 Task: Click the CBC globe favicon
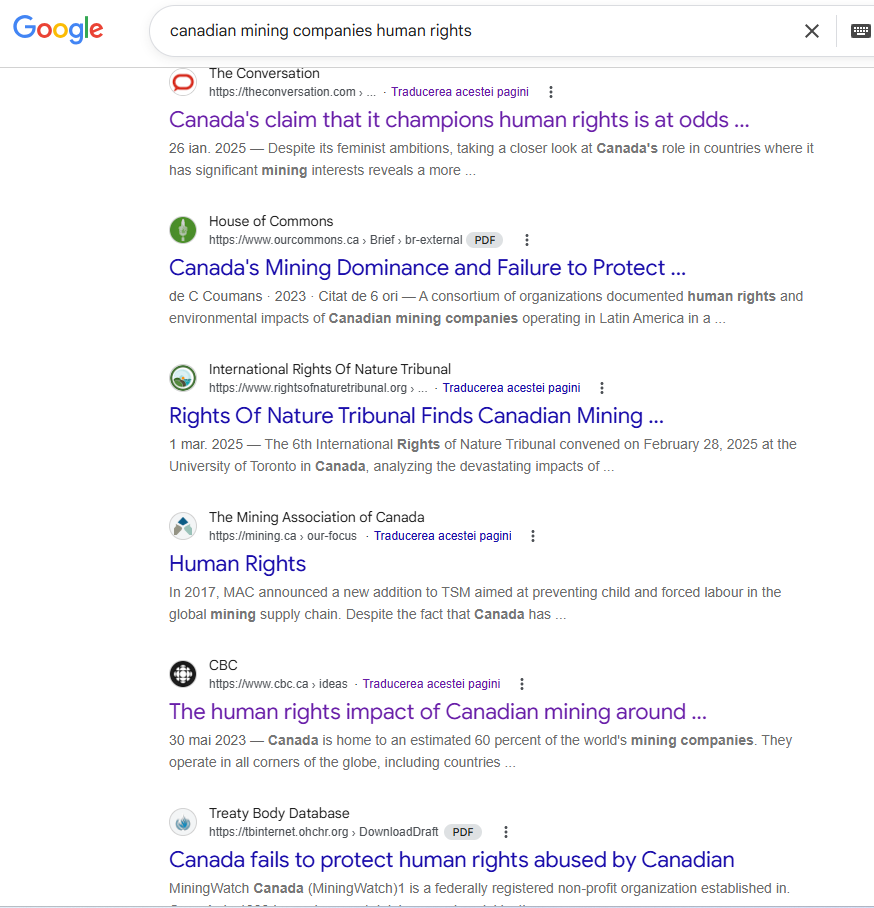click(x=183, y=674)
